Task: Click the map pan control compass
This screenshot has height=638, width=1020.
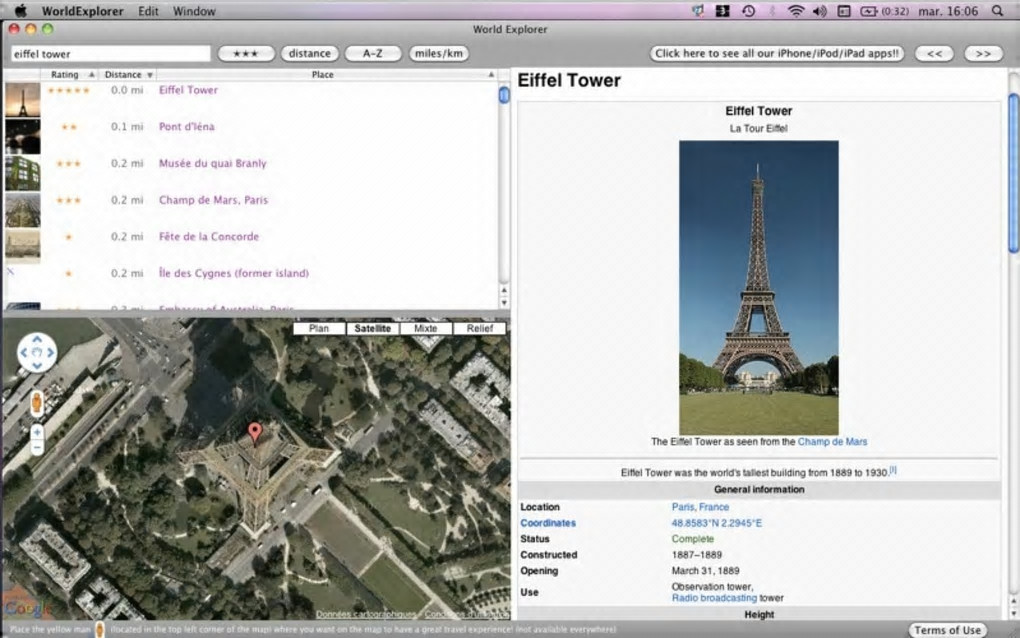Action: click(37, 352)
